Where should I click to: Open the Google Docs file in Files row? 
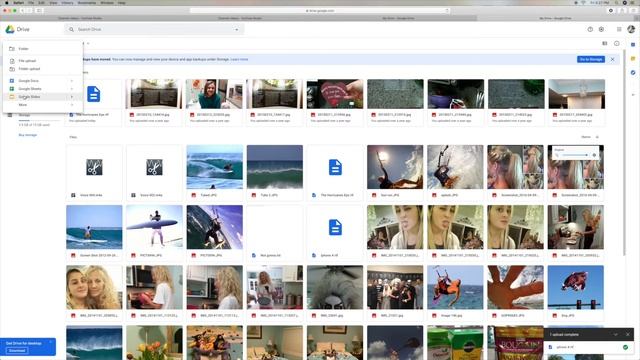[x=335, y=167]
